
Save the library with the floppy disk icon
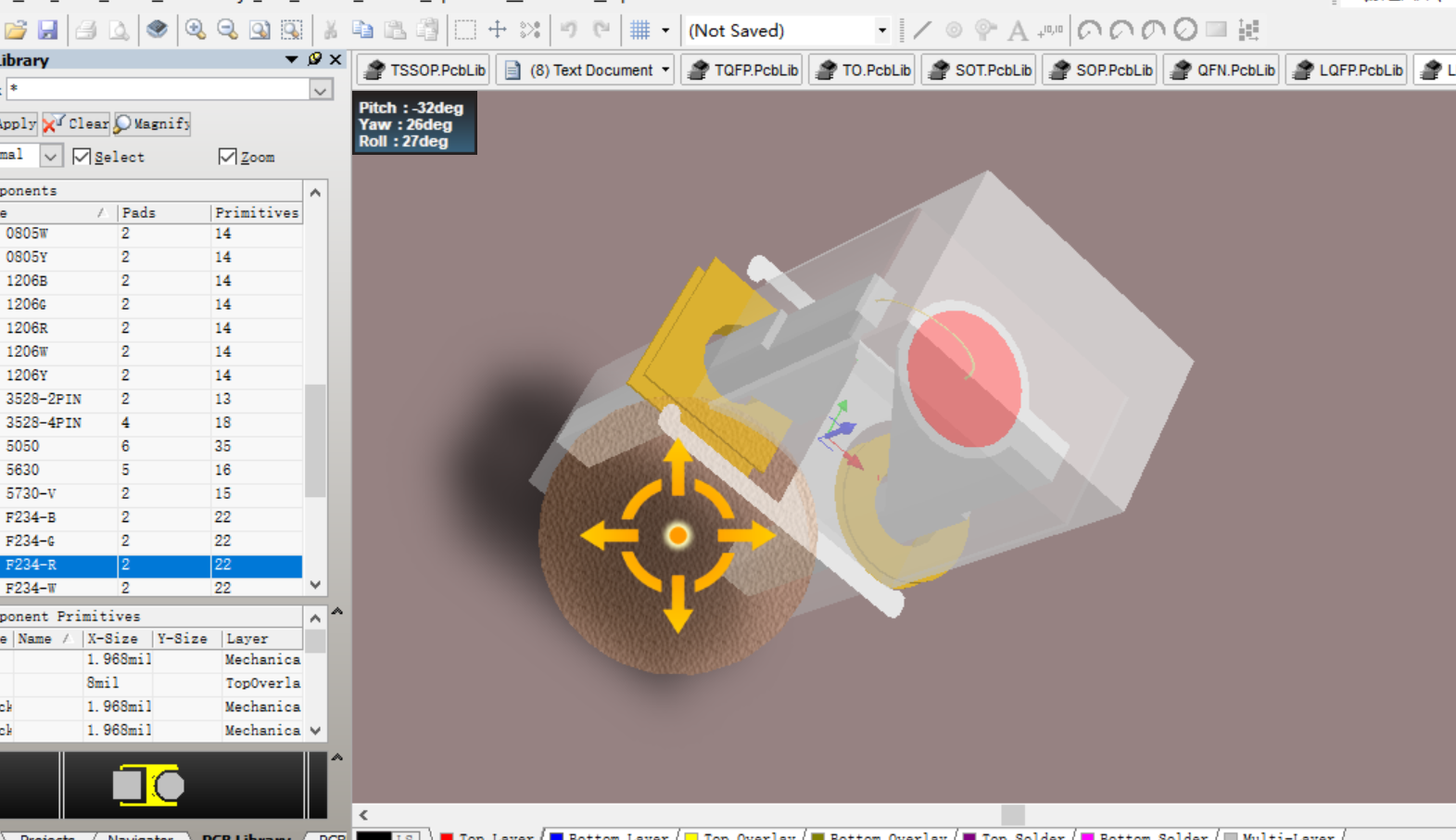47,31
